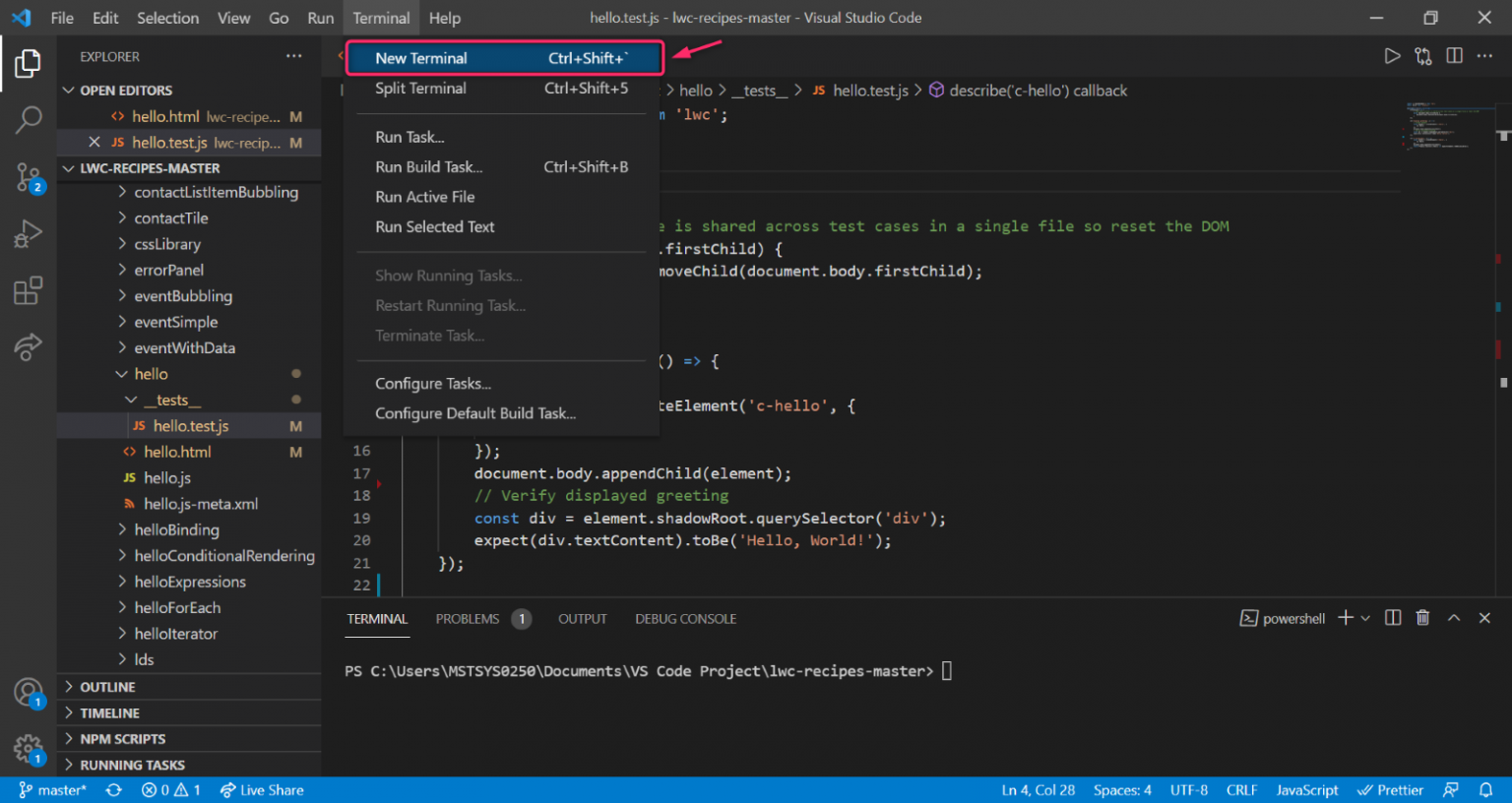Open the terminal selection dropdown

click(1364, 617)
